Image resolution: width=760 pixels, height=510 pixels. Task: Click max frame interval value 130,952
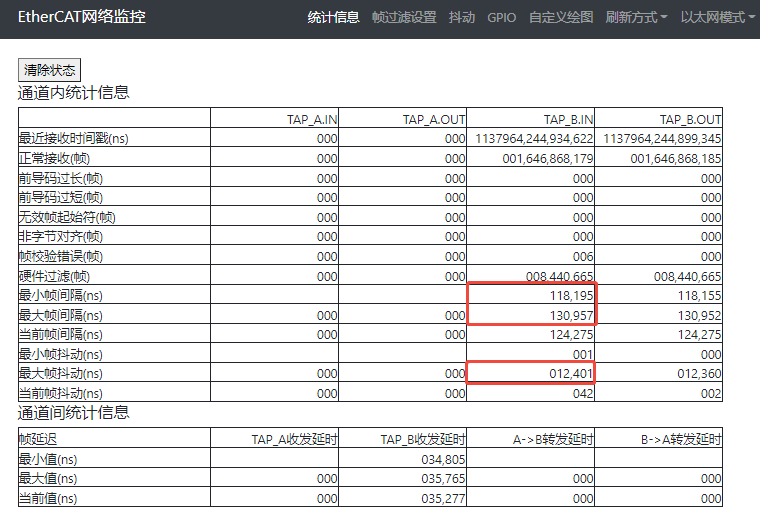click(x=699, y=316)
